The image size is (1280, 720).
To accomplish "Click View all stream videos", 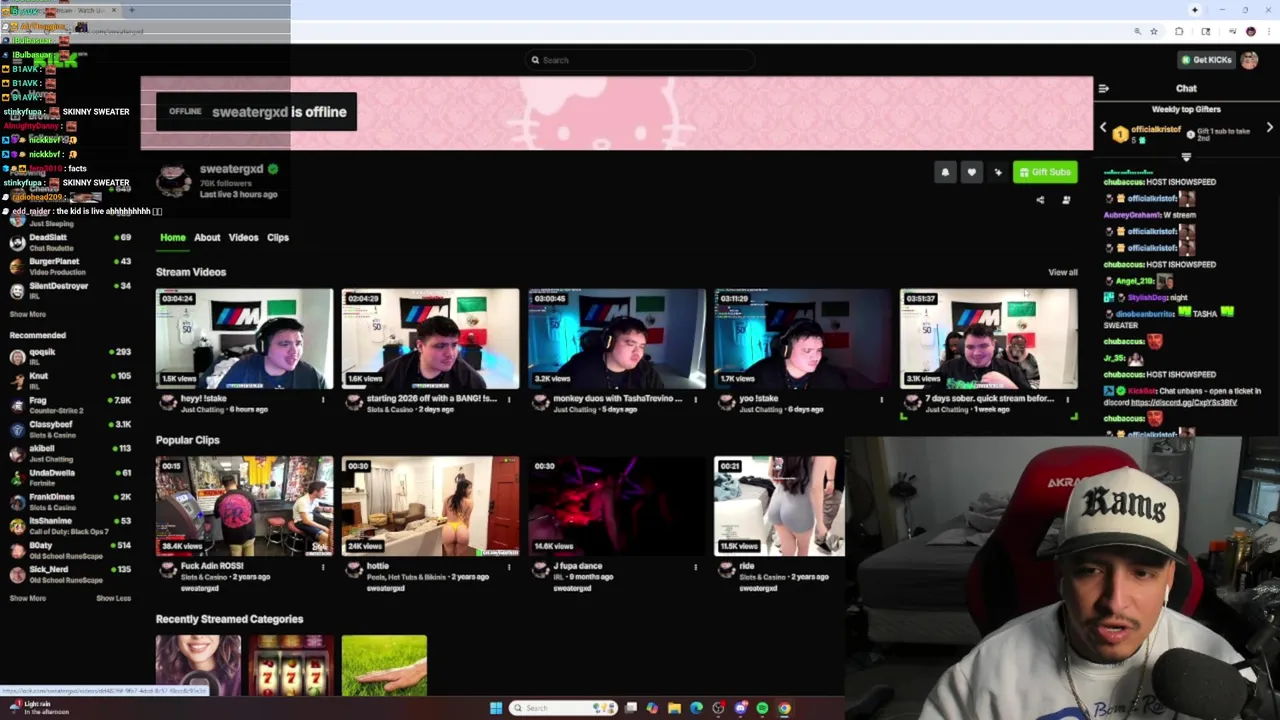I will 1063,272.
